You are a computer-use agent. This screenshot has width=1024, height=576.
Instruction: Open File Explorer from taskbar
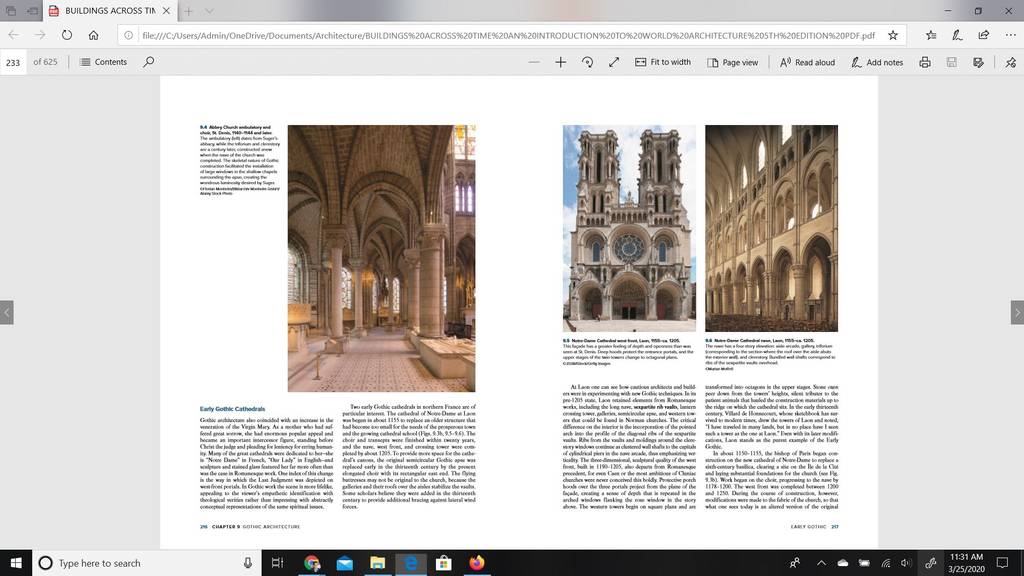point(377,563)
